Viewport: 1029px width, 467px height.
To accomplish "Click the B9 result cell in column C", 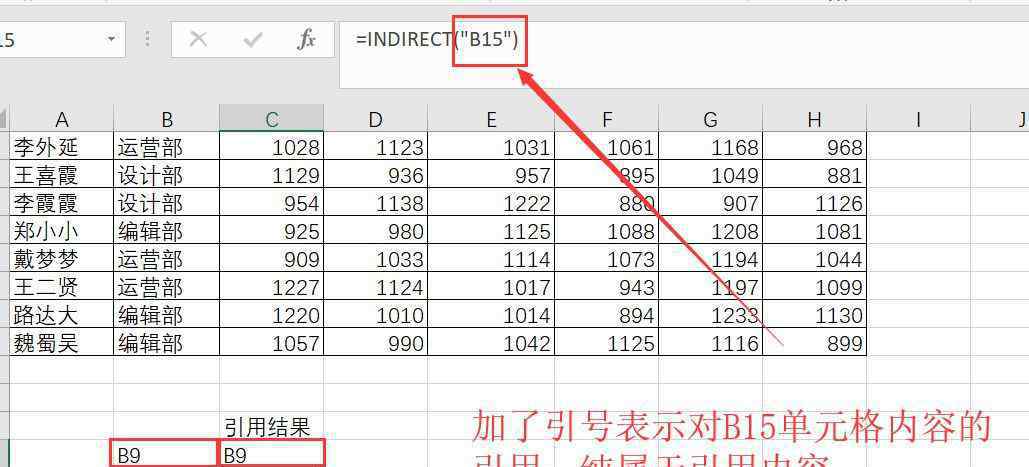I will point(271,455).
